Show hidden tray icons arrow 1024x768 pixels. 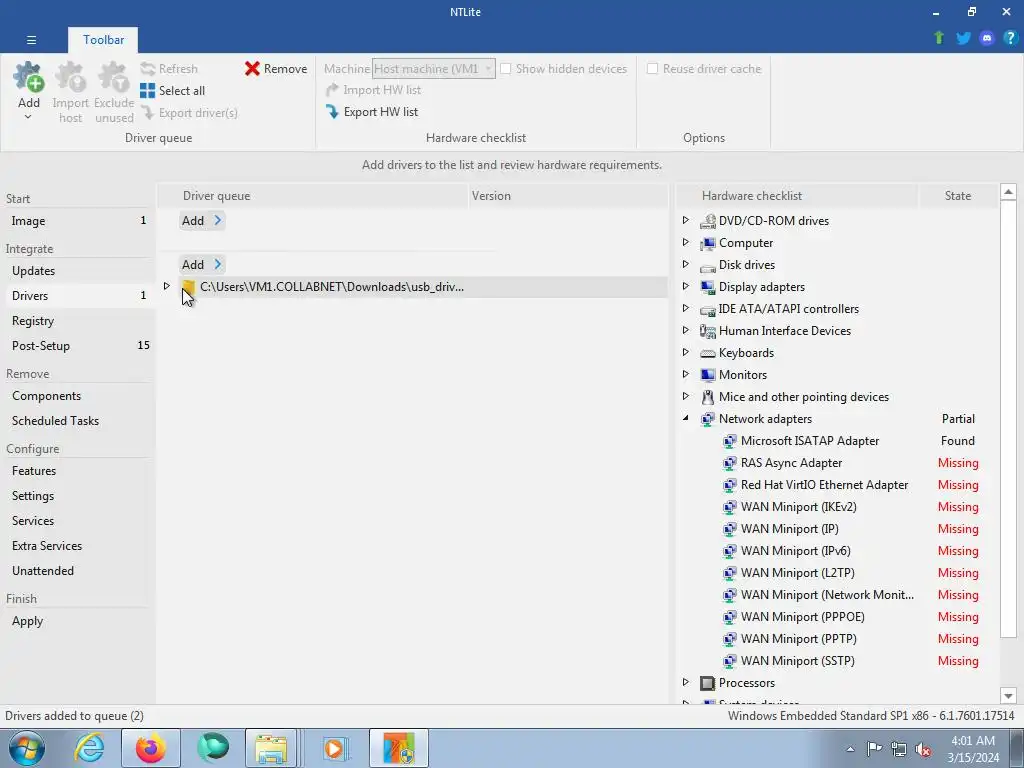point(850,749)
